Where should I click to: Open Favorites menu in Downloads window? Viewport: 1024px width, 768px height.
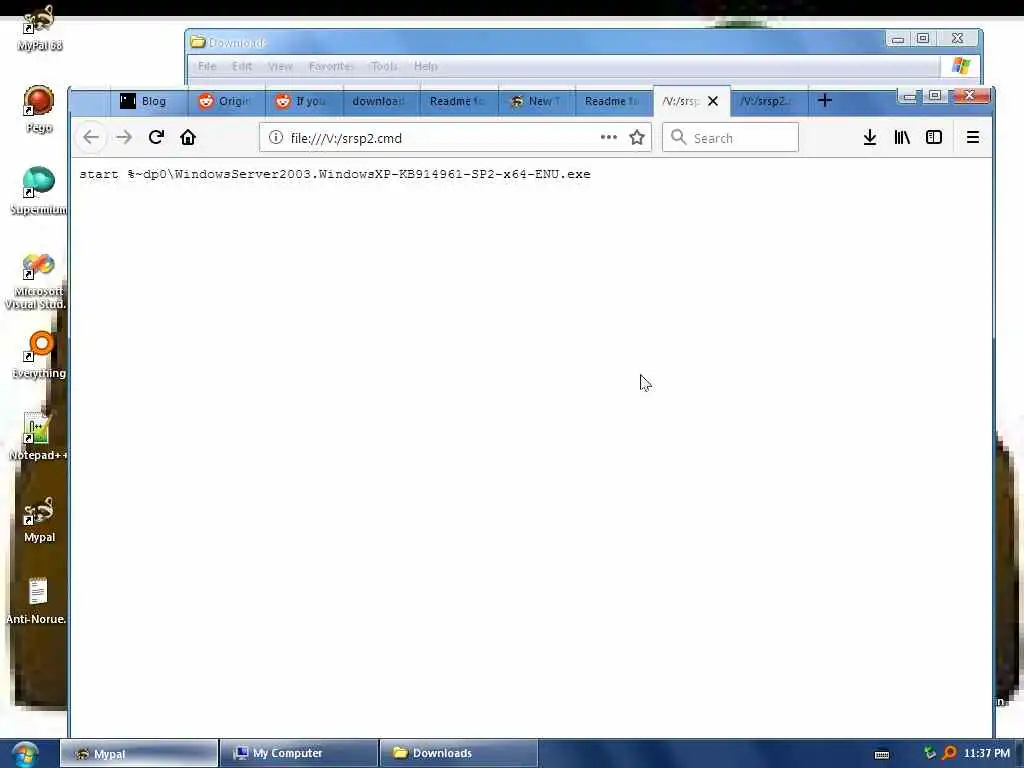click(330, 67)
